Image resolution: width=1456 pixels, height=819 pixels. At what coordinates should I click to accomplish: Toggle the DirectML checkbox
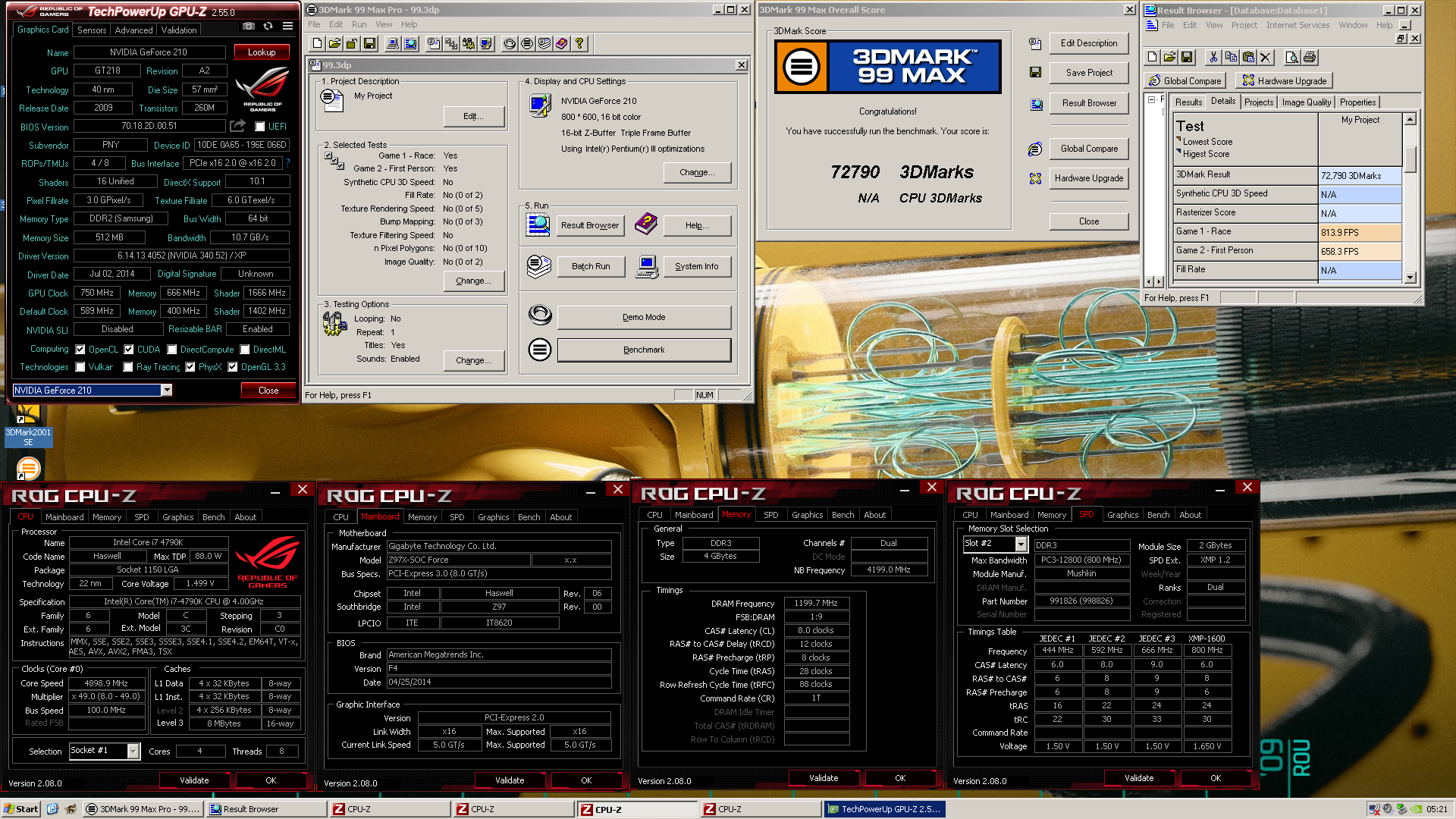tap(245, 350)
